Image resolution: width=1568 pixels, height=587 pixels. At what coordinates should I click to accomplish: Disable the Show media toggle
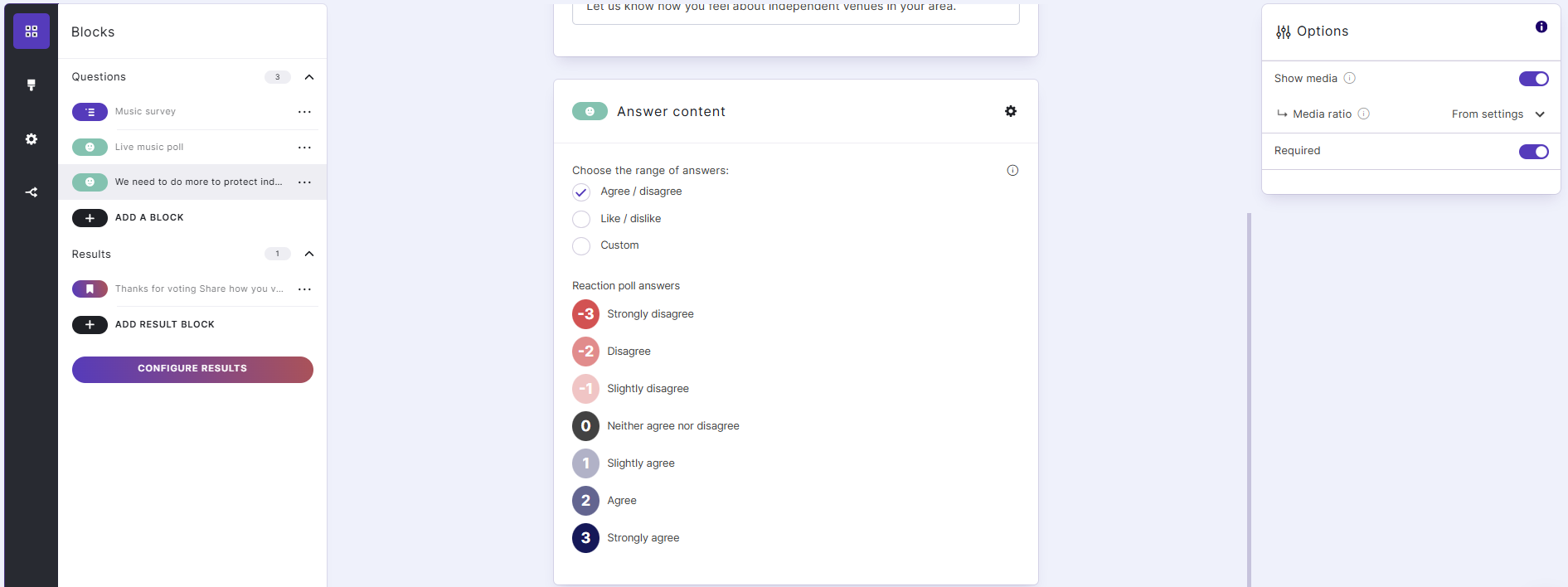coord(1533,78)
